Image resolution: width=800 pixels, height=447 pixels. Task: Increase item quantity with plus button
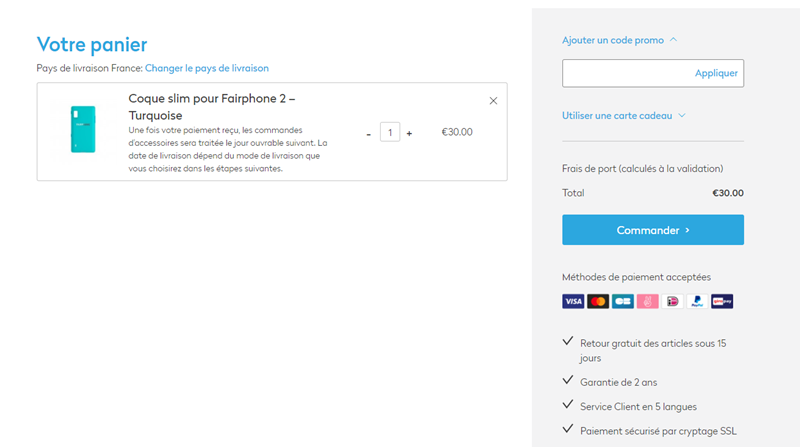click(409, 134)
